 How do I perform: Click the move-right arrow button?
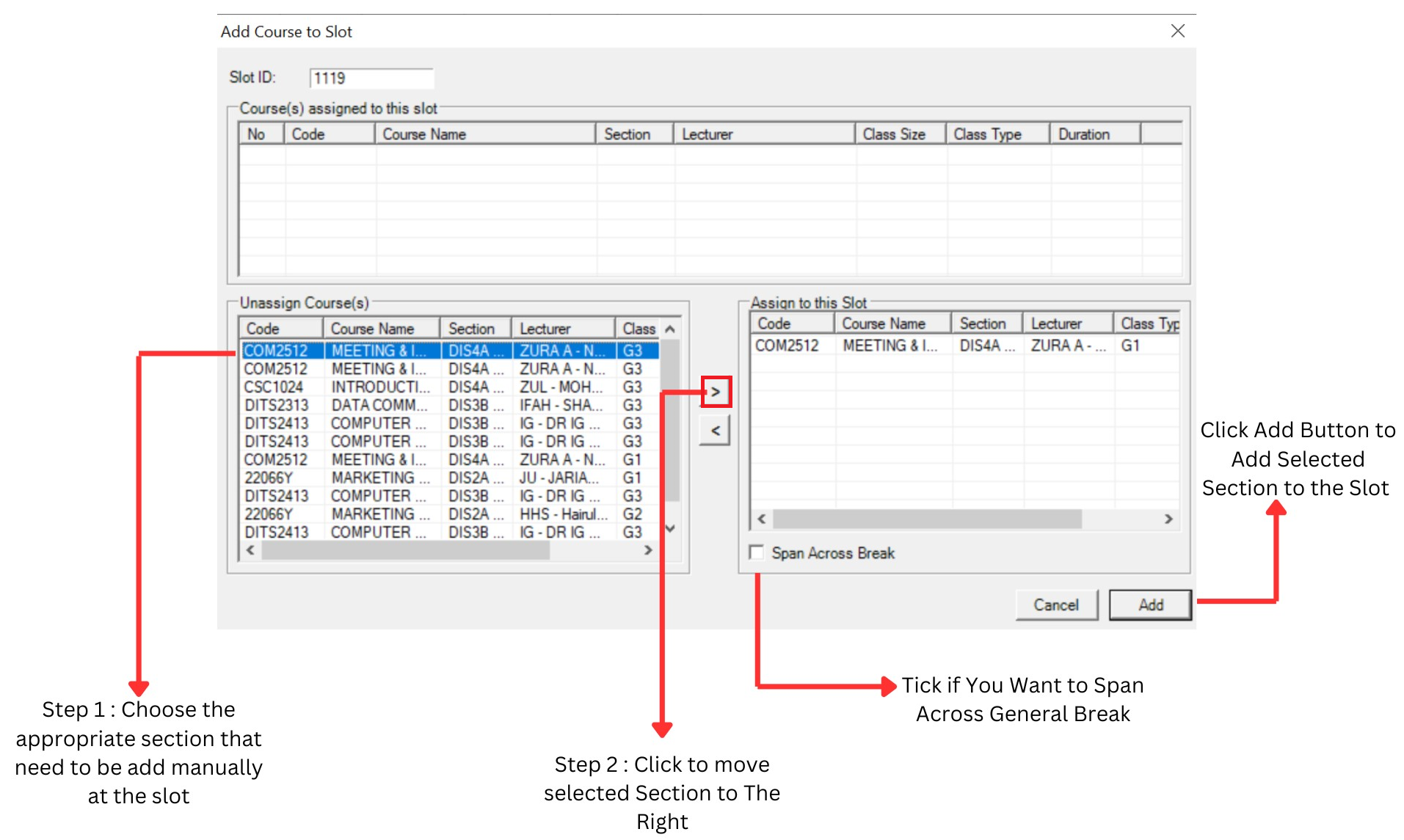click(716, 392)
